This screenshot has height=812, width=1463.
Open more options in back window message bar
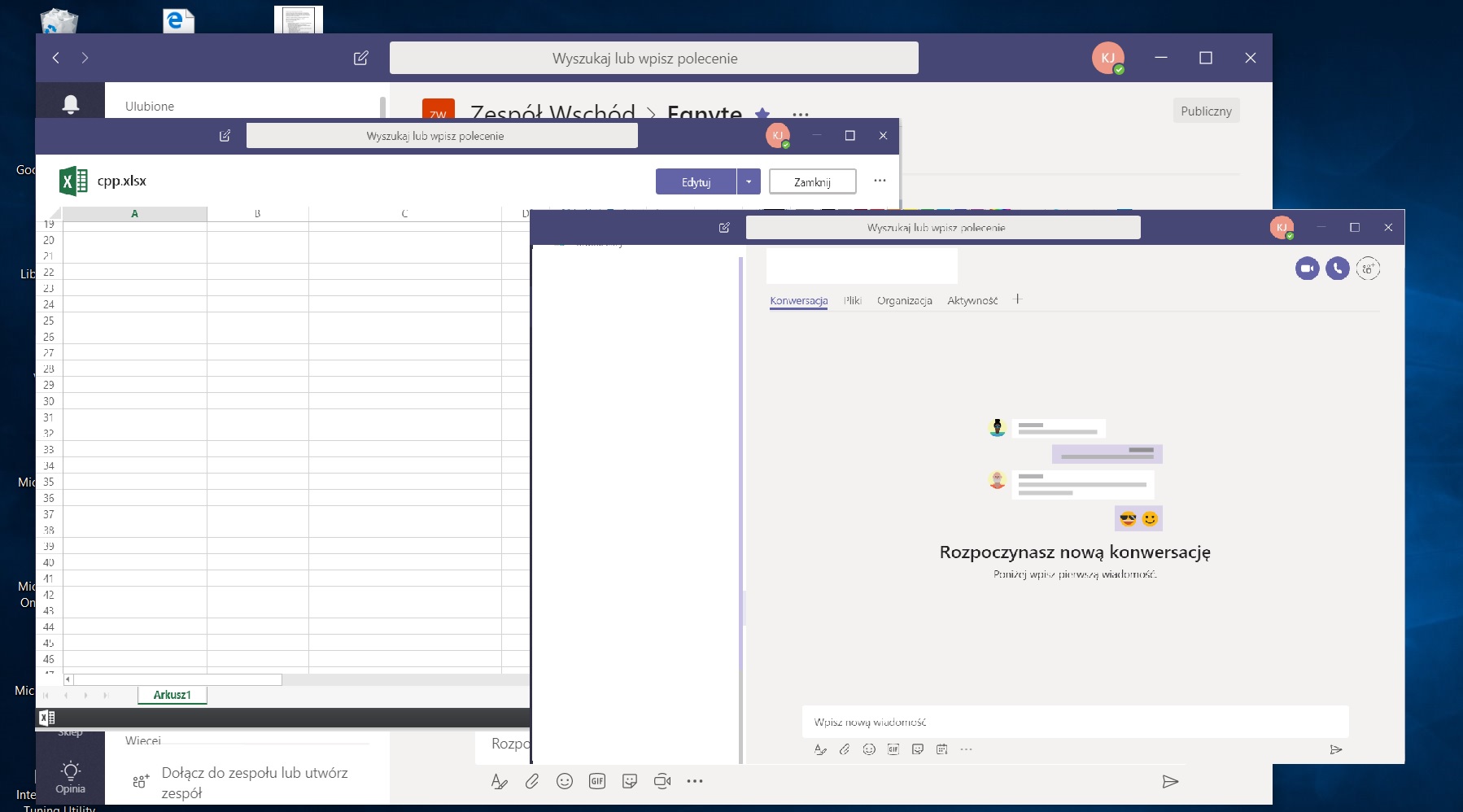coord(694,782)
